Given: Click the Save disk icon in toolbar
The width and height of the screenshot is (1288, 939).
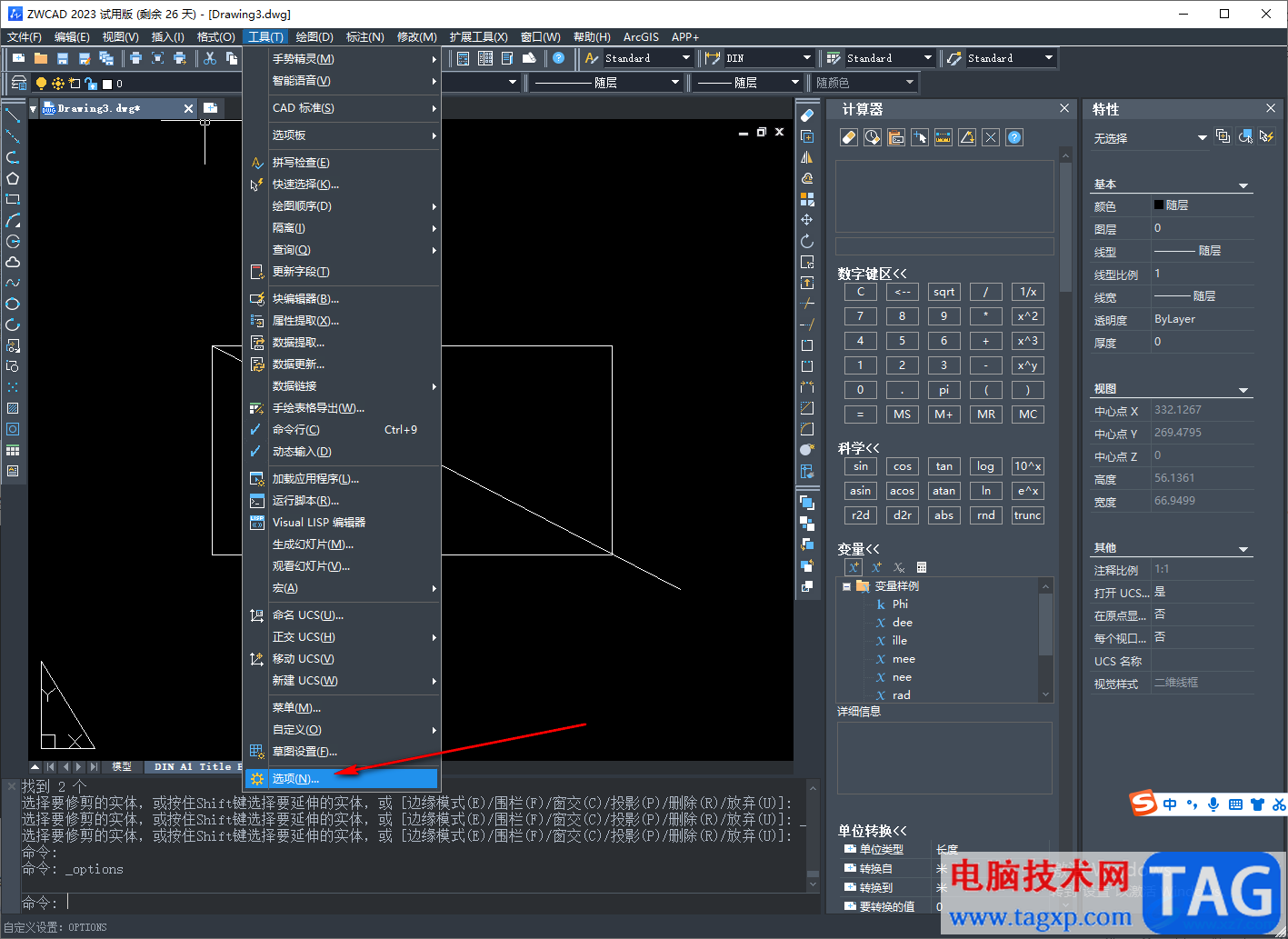Looking at the screenshot, I should (x=62, y=58).
